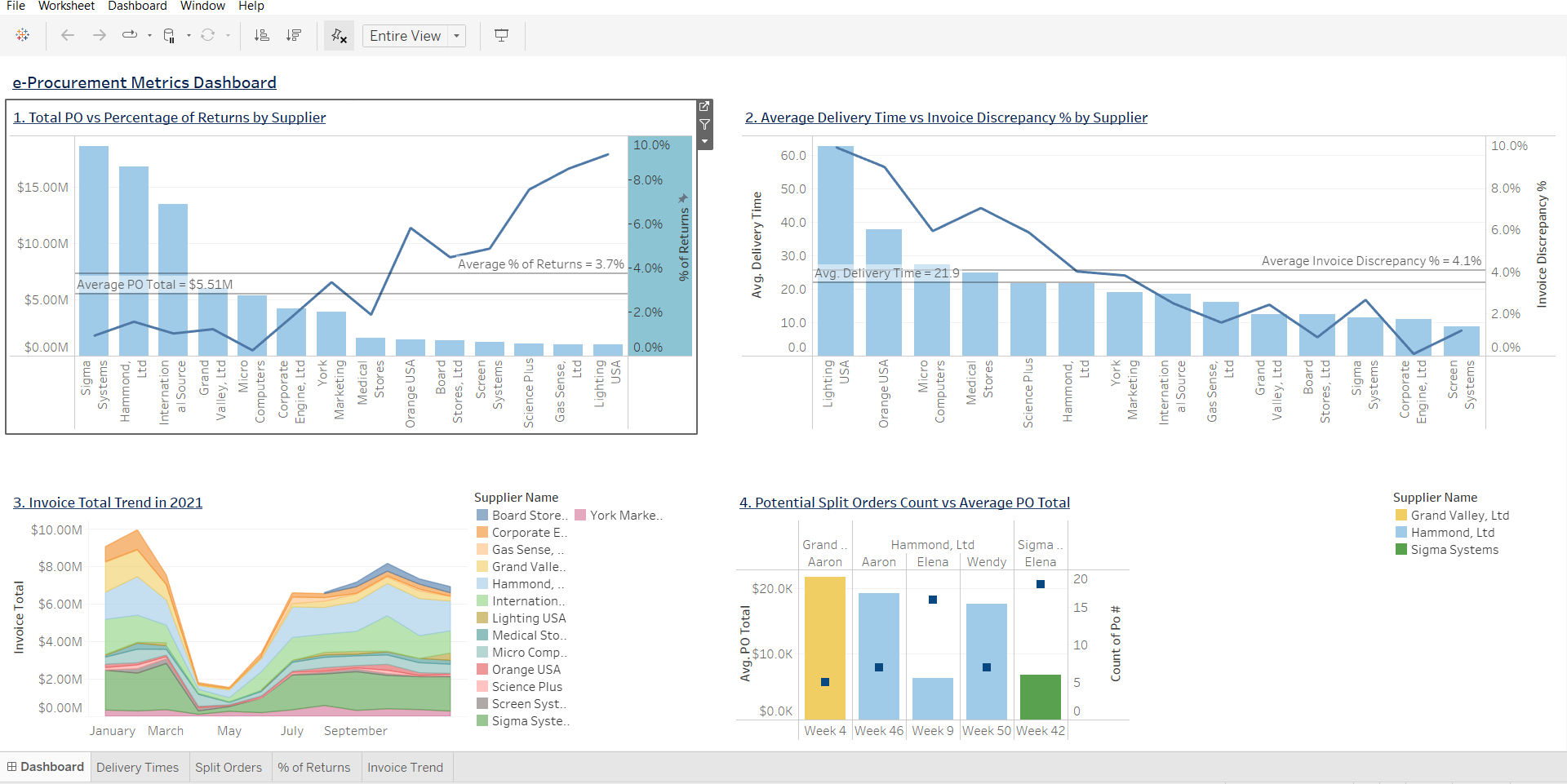This screenshot has width=1567, height=784.
Task: Switch to the Delivery Times tab
Action: 137,768
